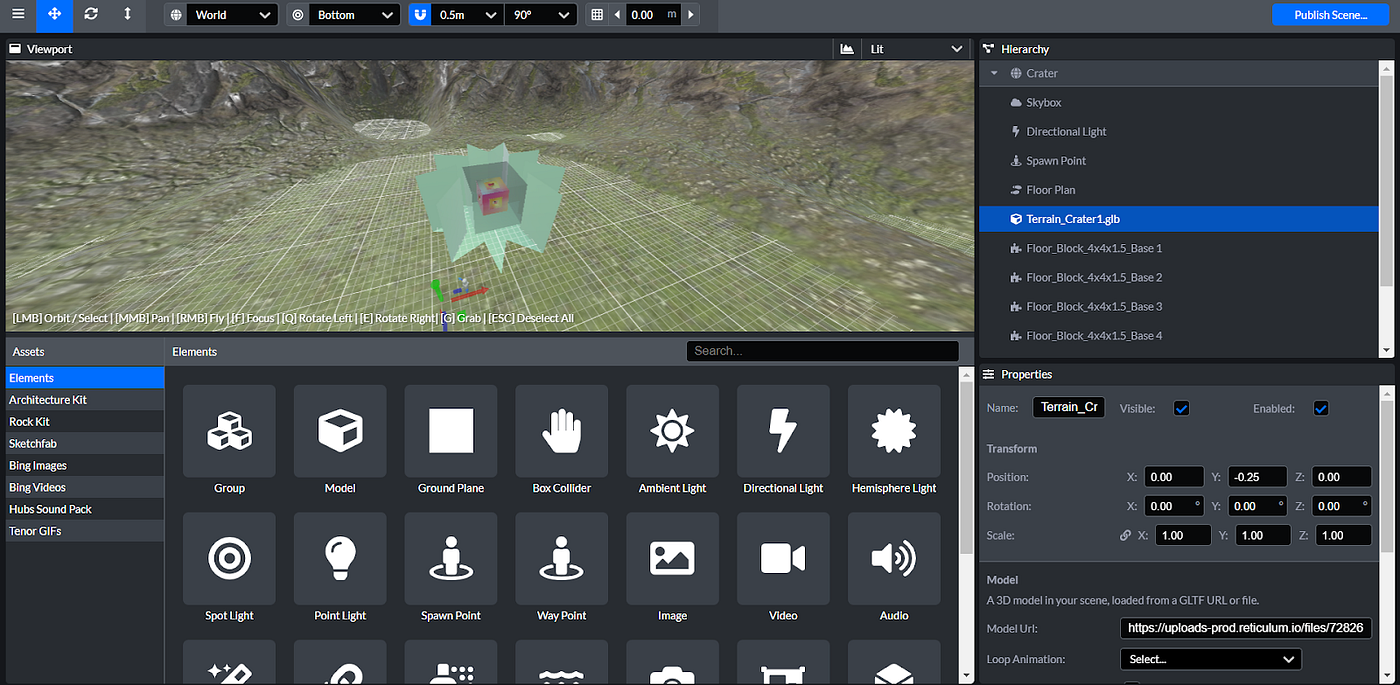Select the Translate move tool

coord(55,15)
